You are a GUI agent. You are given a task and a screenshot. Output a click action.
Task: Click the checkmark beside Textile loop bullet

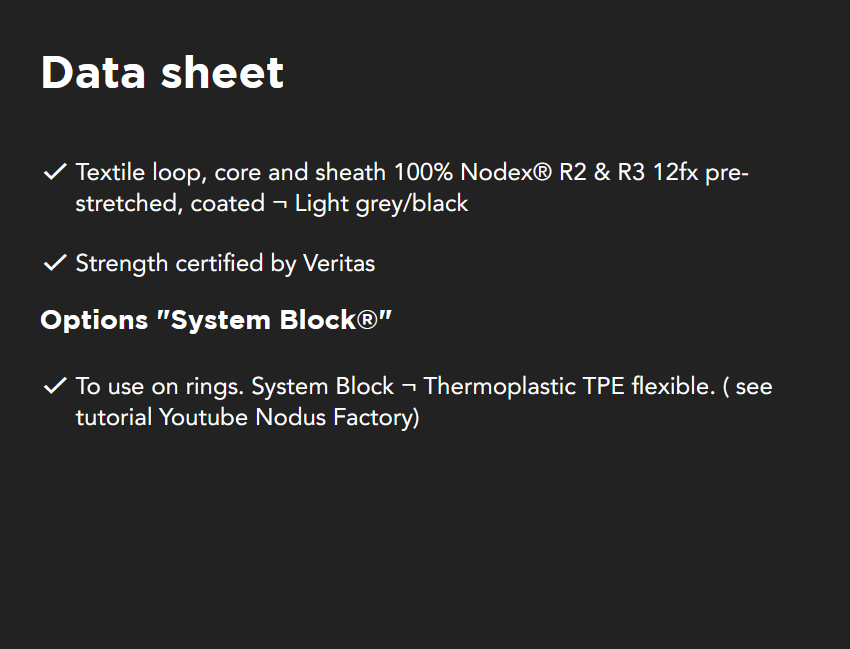point(54,173)
